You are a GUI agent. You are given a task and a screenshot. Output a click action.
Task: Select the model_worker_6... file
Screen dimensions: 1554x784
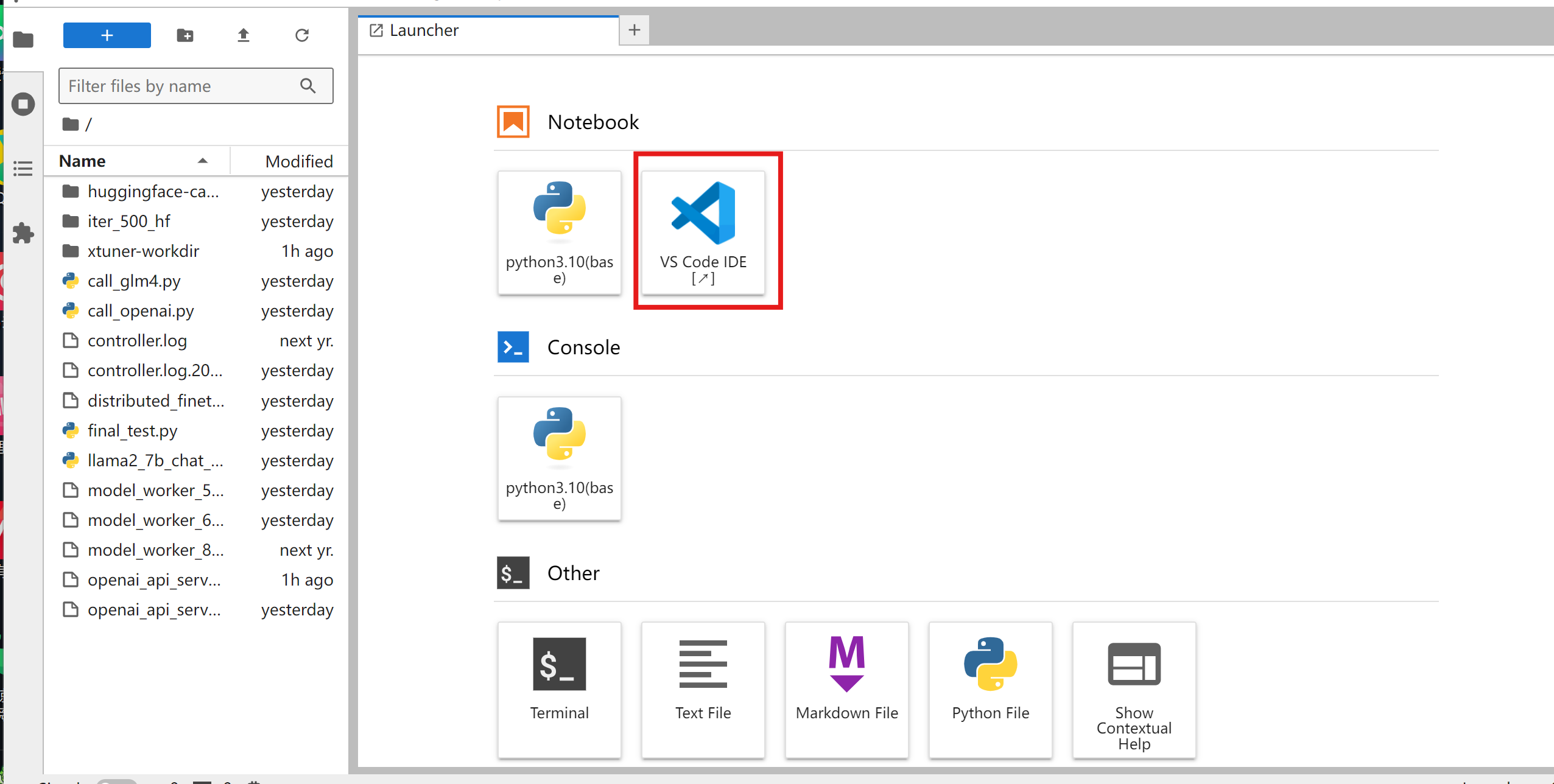coord(197,520)
